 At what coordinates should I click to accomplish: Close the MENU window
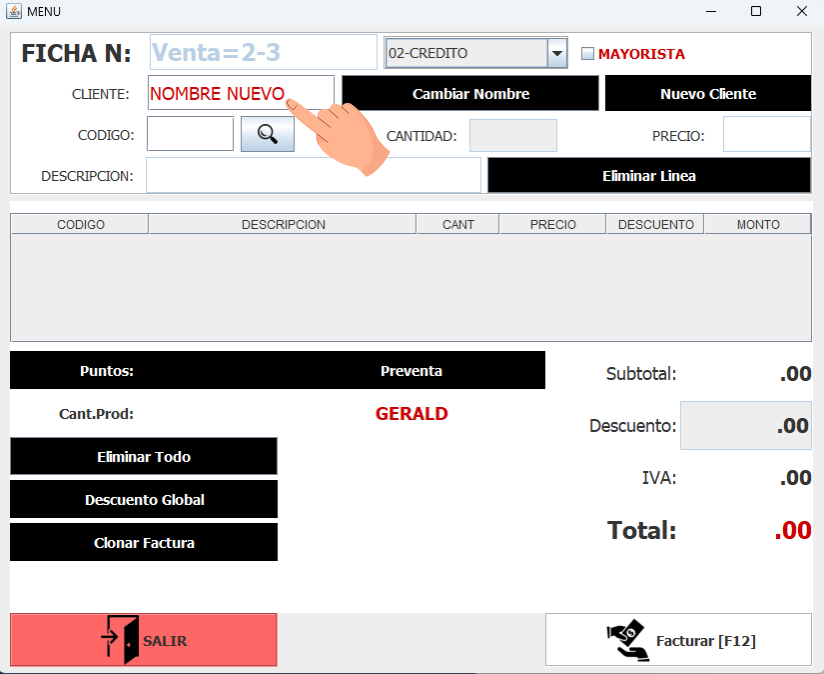point(801,11)
